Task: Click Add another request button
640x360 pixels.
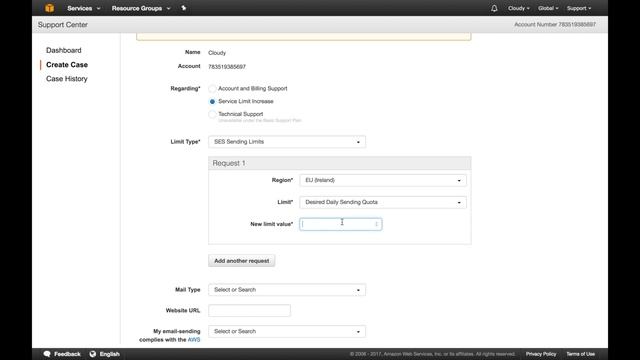Action: [242, 261]
